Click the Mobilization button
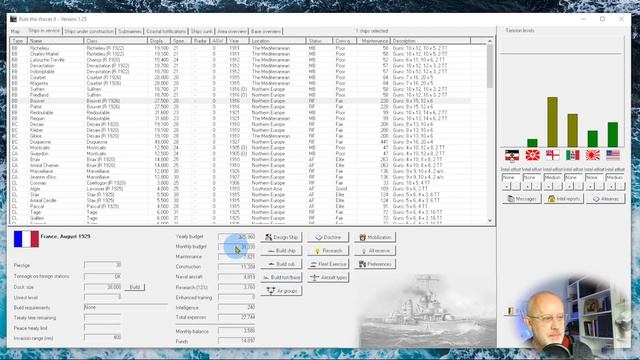640x360 pixels. click(375, 237)
